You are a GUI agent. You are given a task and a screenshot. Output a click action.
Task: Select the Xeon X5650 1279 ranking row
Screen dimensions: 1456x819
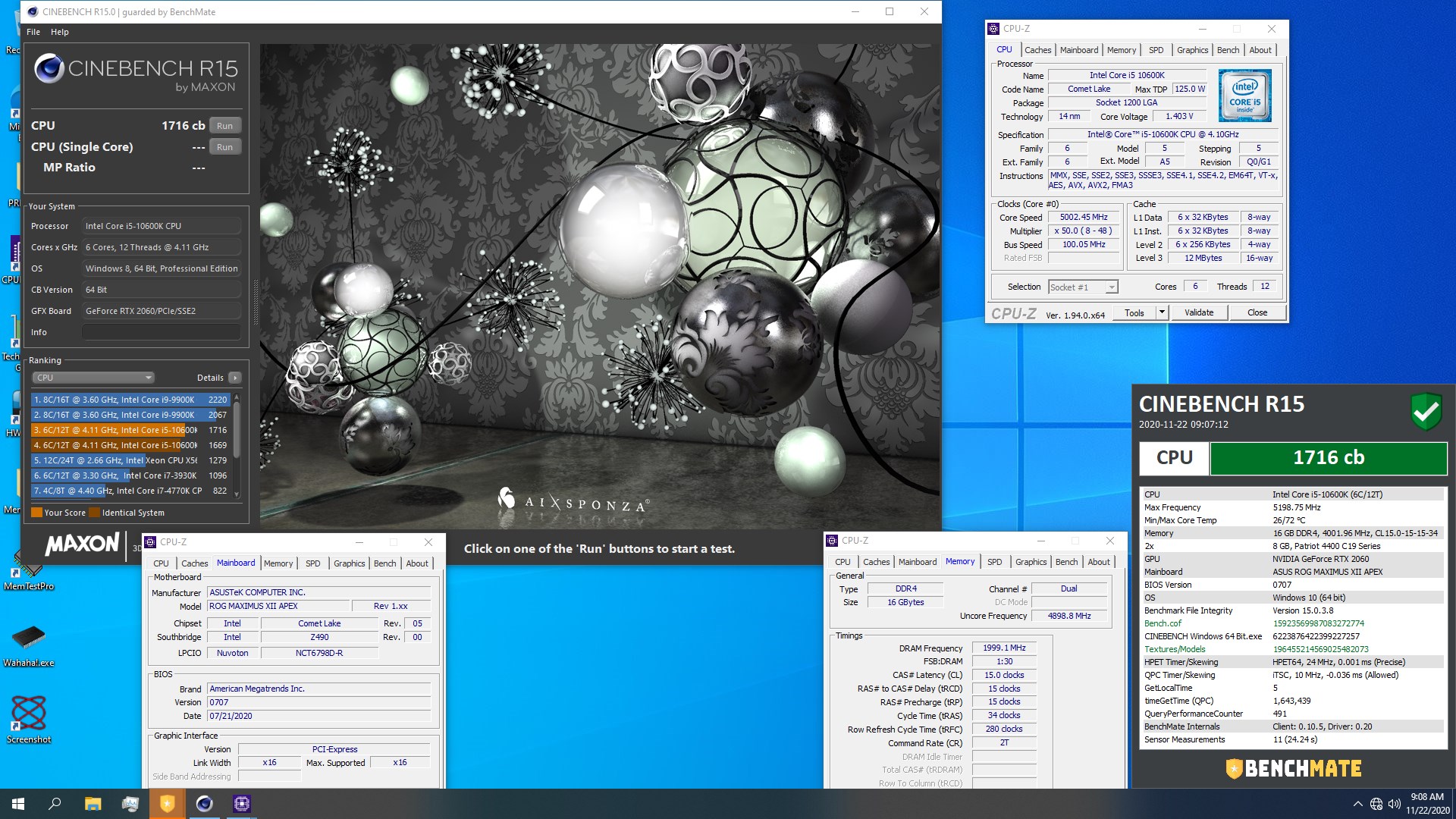(130, 460)
